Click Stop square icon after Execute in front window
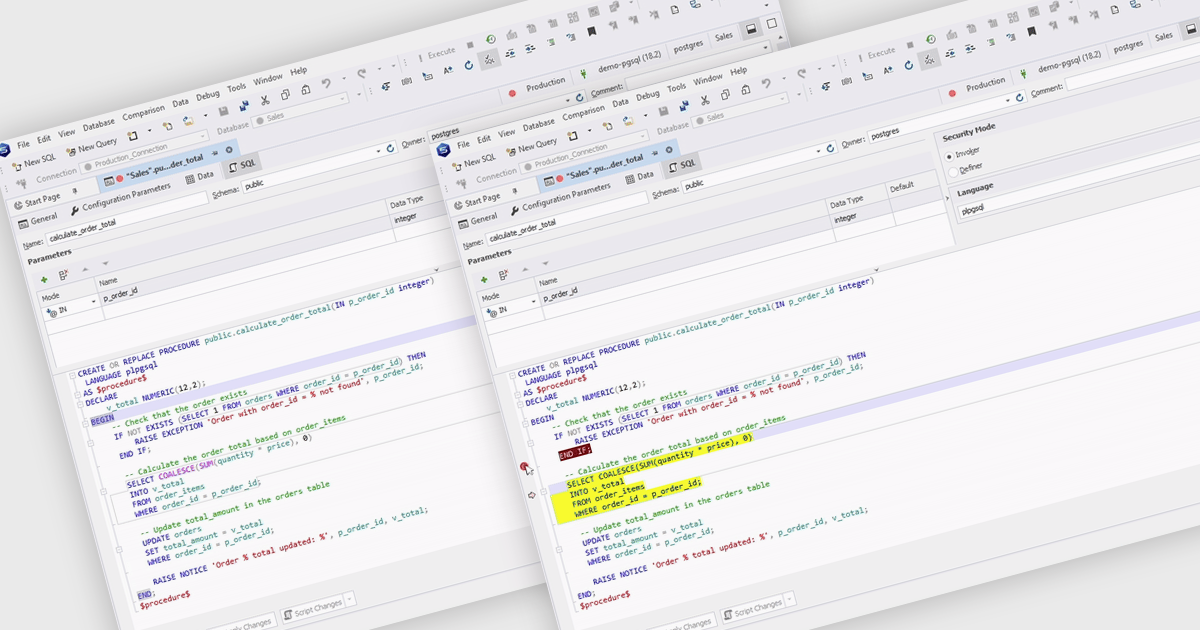 (x=910, y=45)
